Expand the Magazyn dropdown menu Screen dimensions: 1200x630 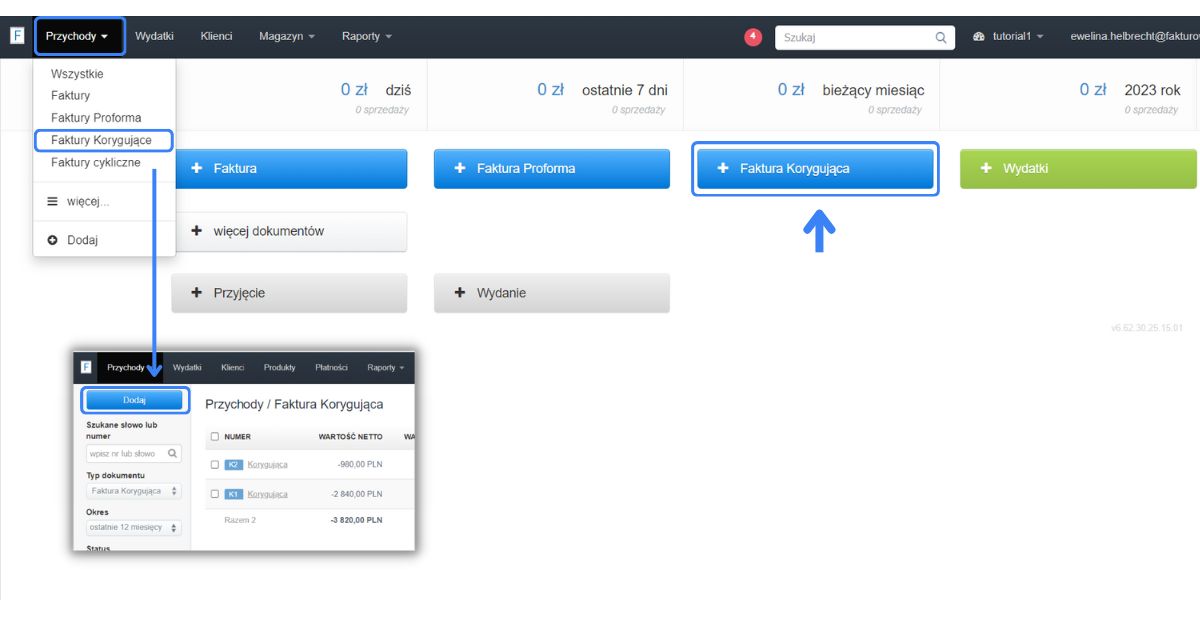point(287,36)
